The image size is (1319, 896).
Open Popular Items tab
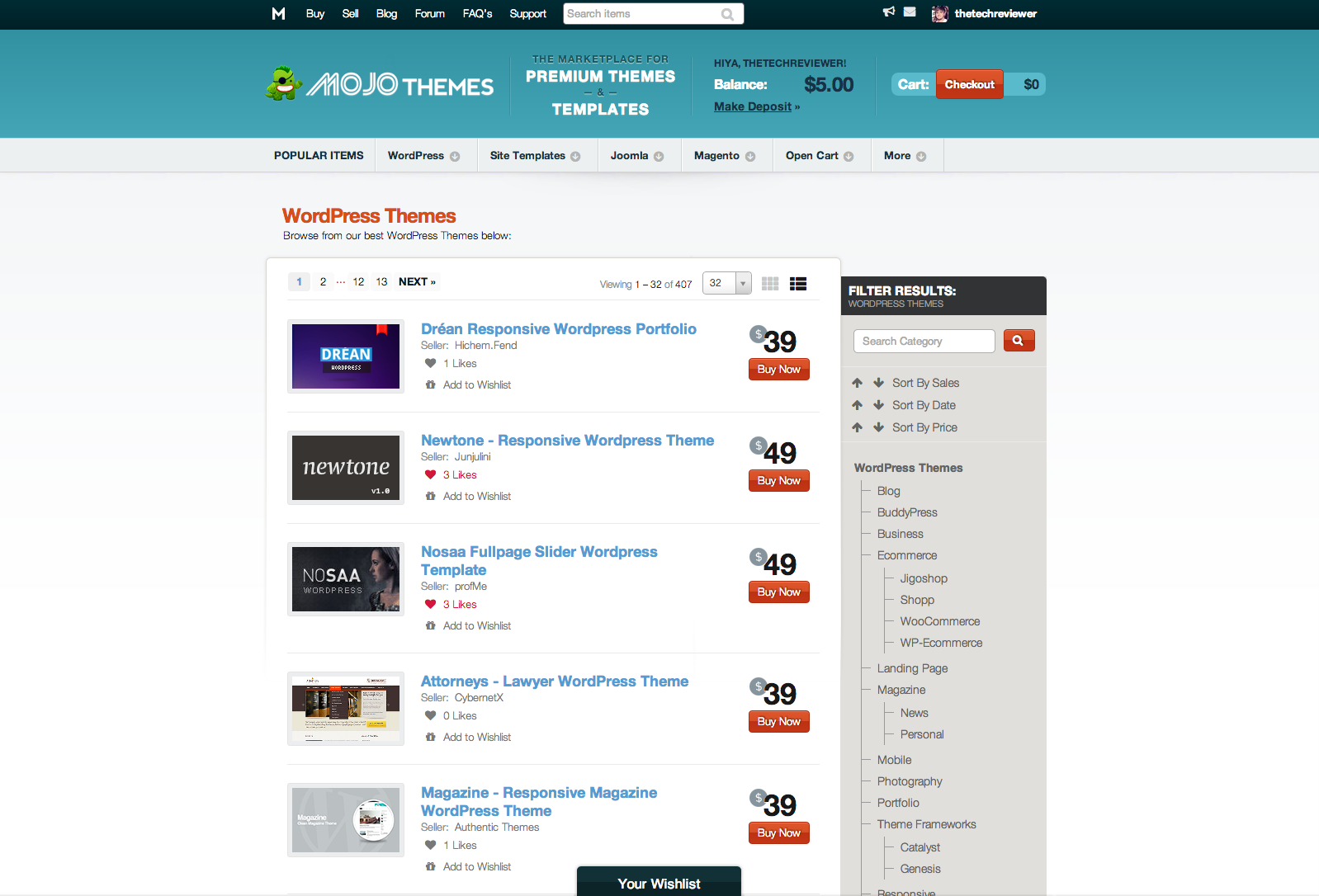[x=319, y=155]
